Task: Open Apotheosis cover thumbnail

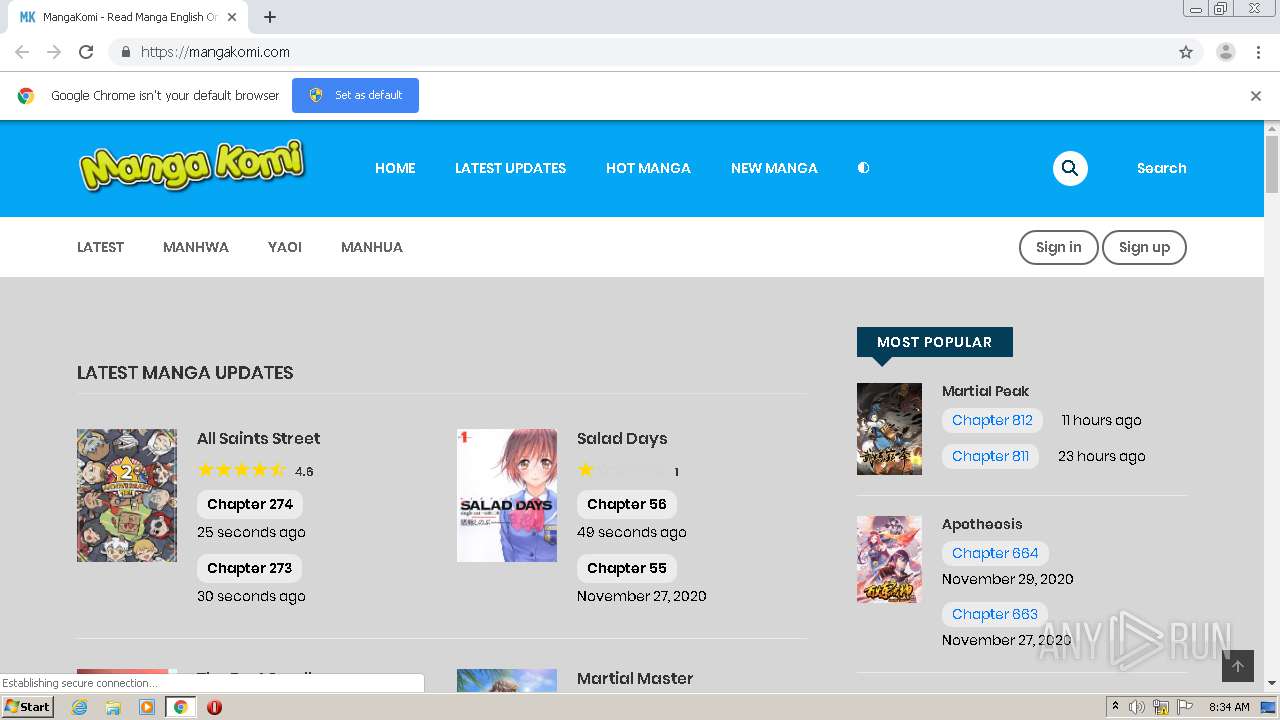Action: 889,559
